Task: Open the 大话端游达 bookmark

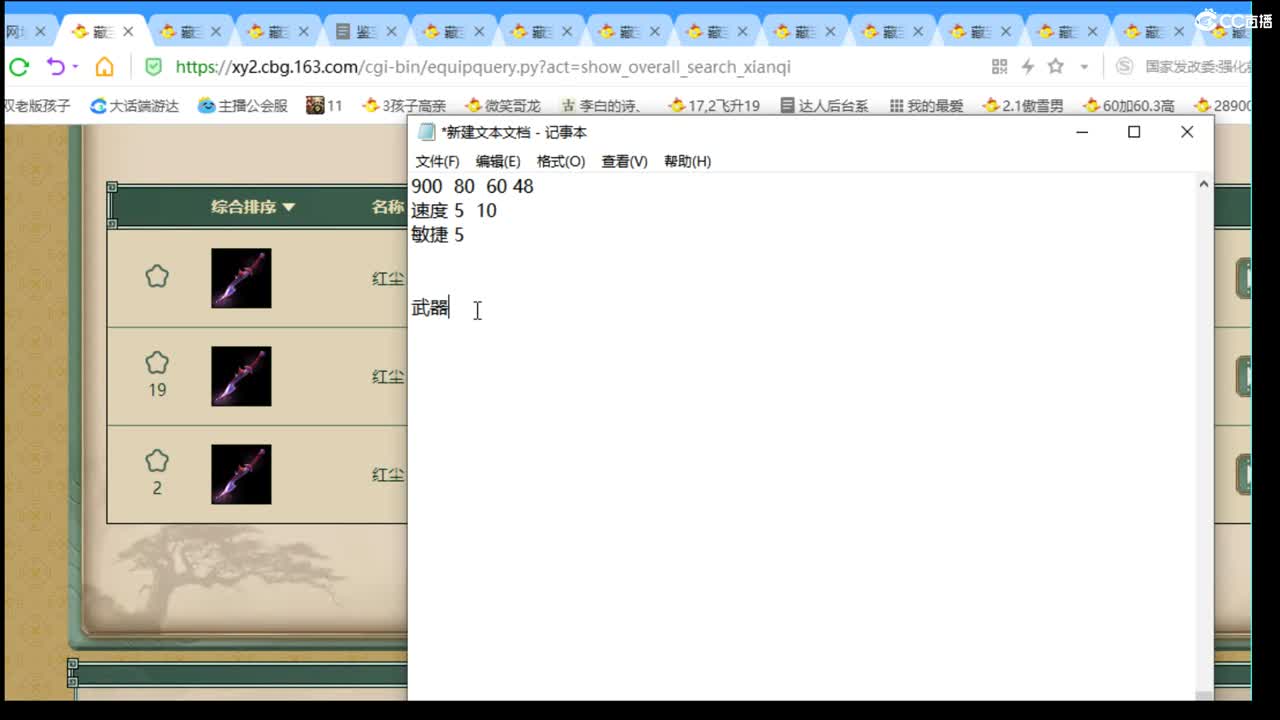Action: click(x=134, y=105)
